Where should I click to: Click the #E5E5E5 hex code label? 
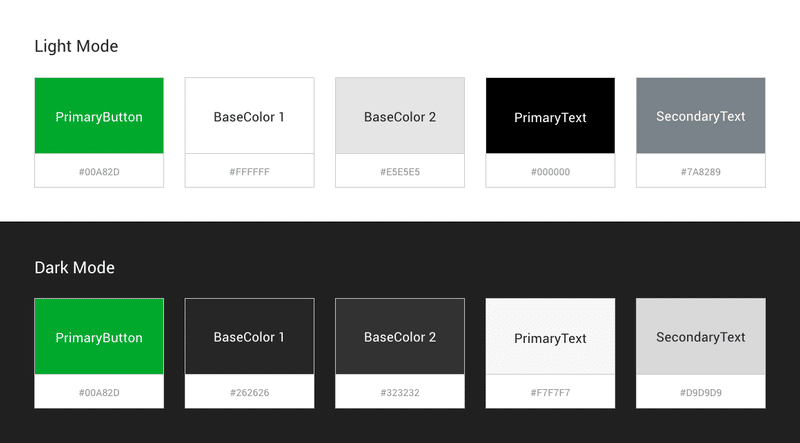pos(400,172)
